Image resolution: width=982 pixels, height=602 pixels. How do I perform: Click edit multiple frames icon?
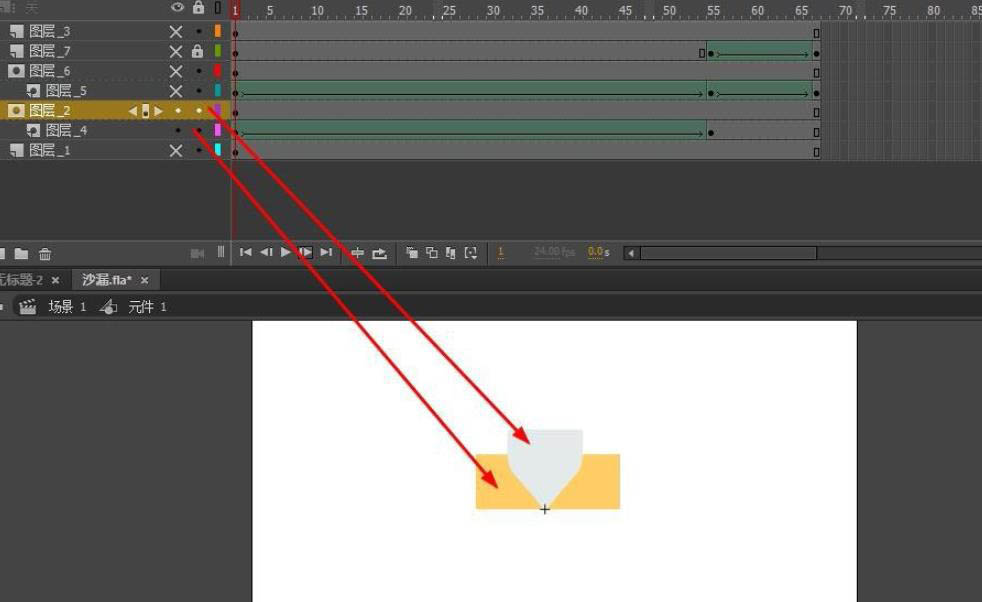coord(451,252)
